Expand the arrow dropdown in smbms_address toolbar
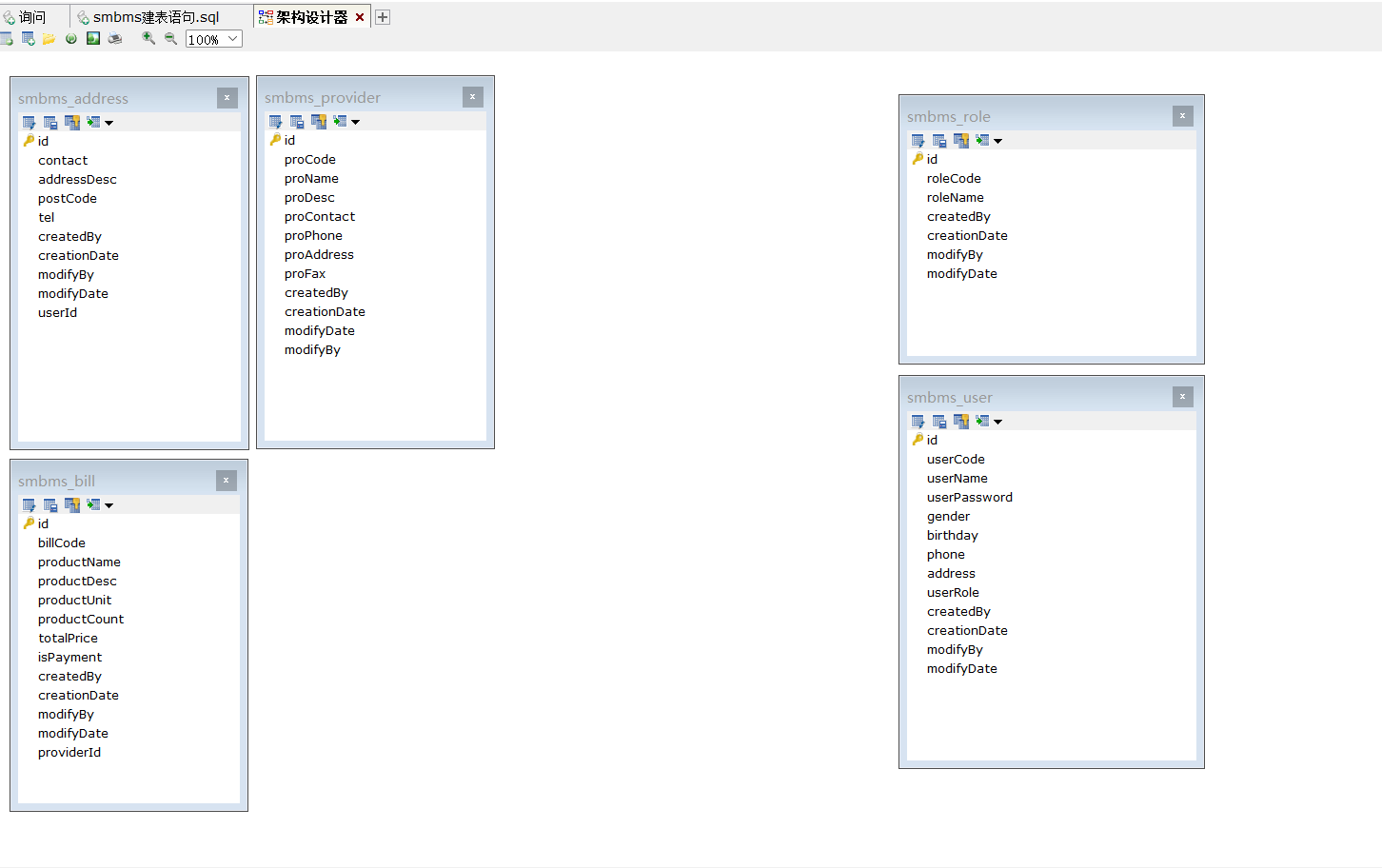The image size is (1382, 868). point(109,123)
